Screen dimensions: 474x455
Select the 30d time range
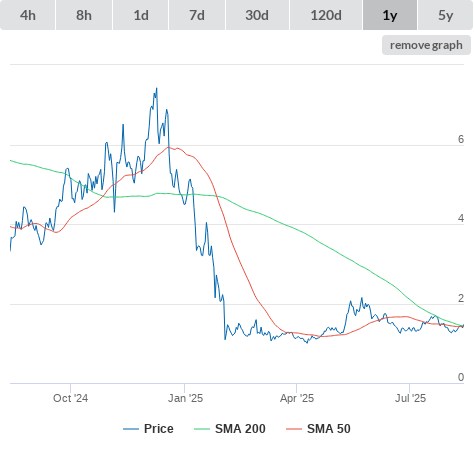click(257, 15)
